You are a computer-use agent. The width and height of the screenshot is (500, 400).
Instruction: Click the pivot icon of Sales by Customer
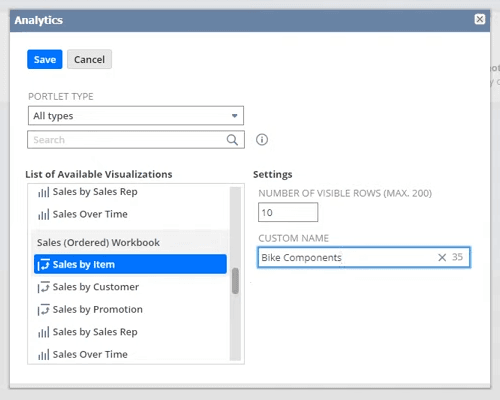click(44, 287)
